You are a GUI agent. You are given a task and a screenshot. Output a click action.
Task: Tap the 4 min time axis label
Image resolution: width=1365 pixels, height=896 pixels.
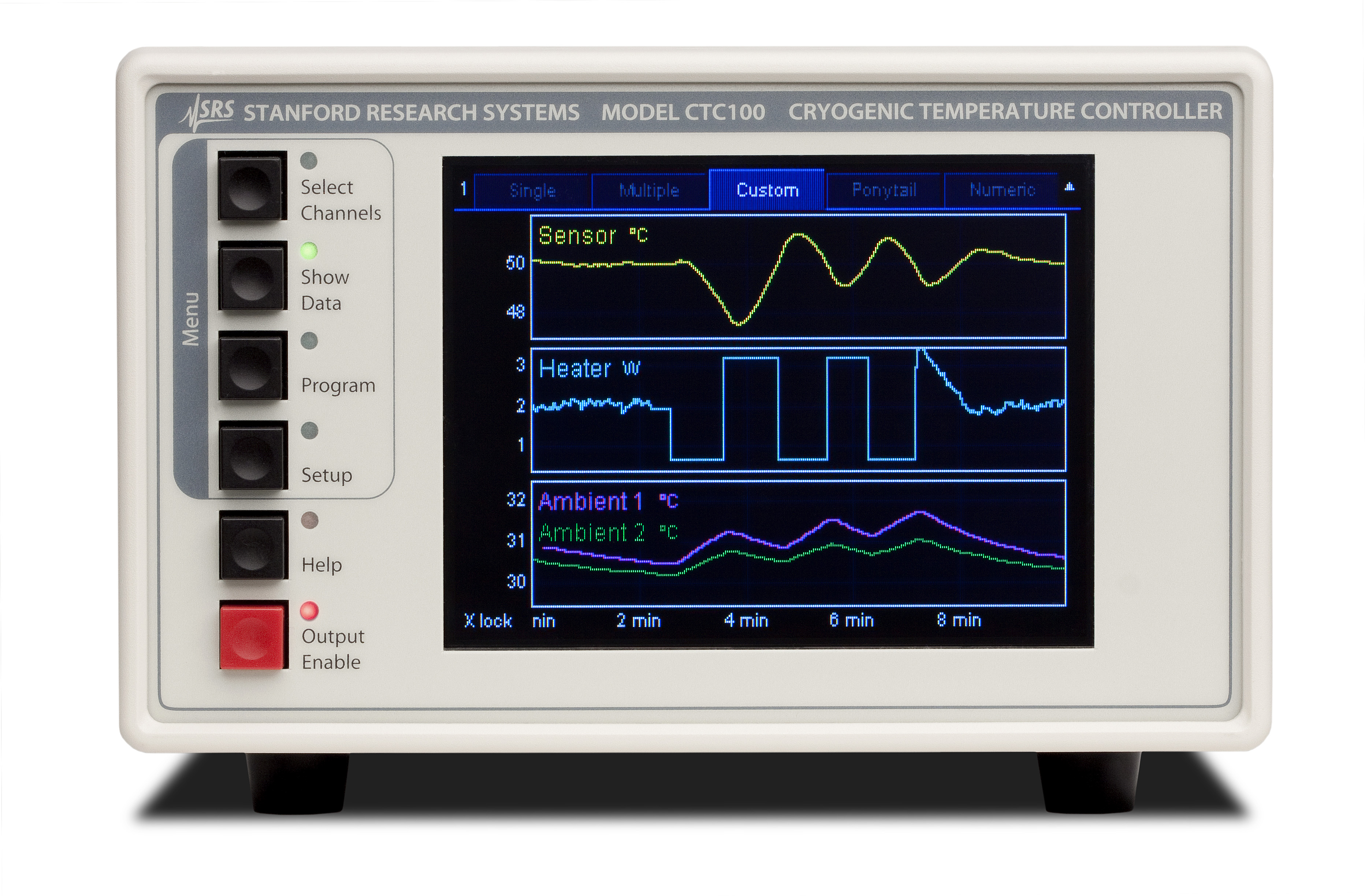(745, 620)
